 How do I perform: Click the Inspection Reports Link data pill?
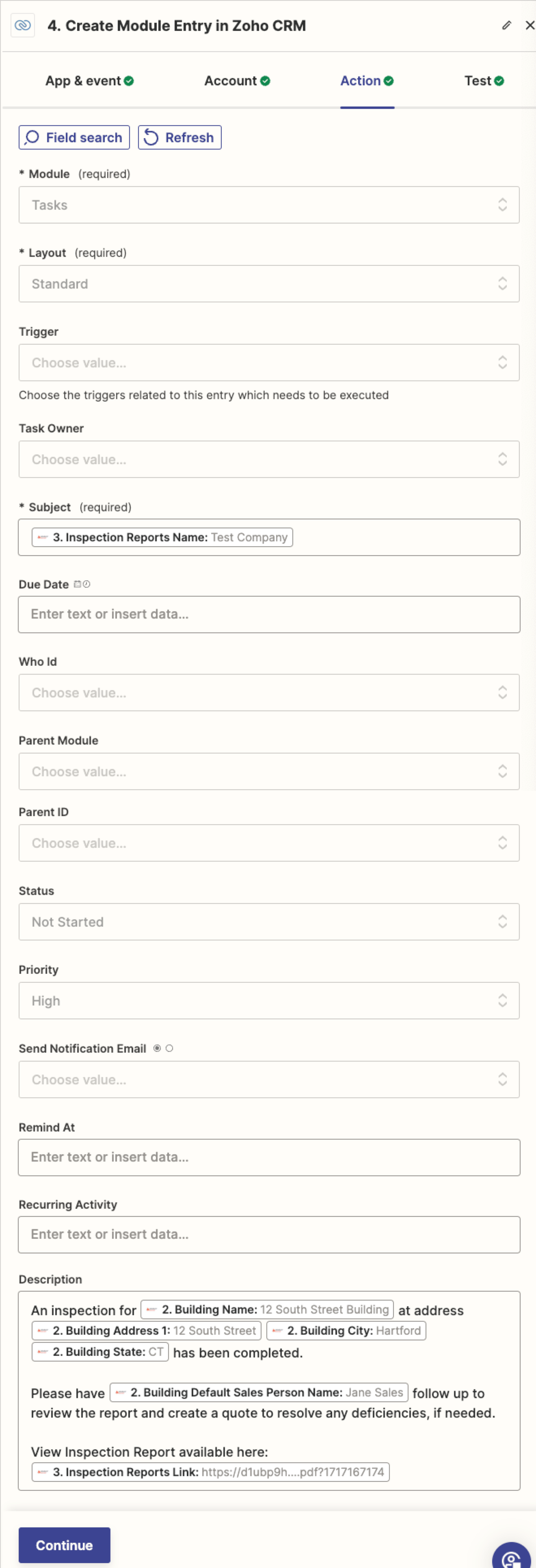(x=210, y=1472)
